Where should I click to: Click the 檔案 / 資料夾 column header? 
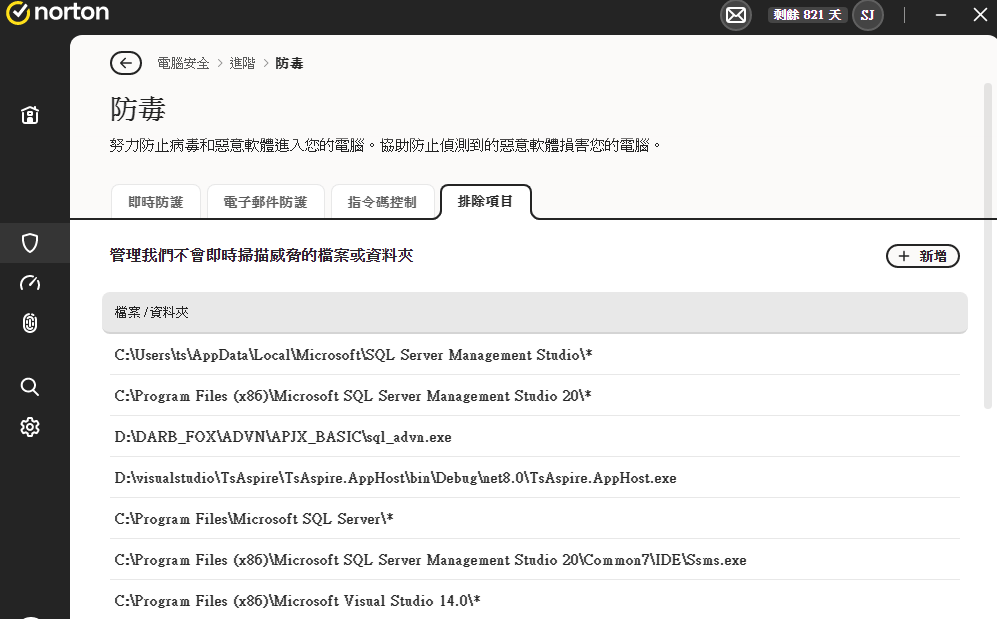(x=535, y=313)
